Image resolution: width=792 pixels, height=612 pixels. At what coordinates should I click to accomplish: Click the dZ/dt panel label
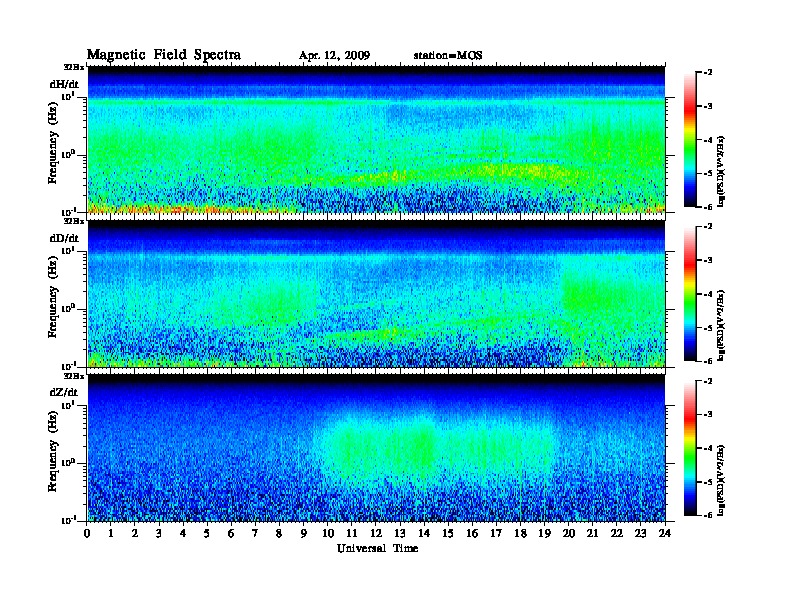[64, 392]
